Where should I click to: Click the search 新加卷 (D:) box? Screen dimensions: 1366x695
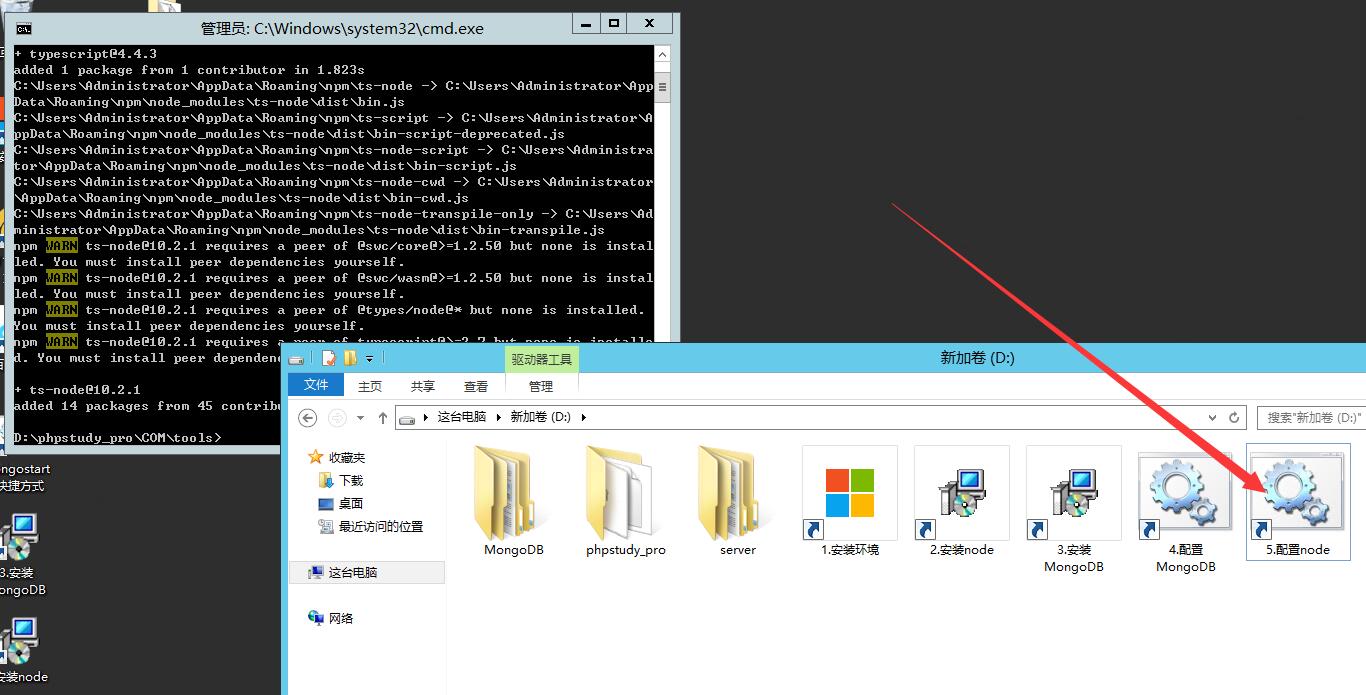[1312, 417]
